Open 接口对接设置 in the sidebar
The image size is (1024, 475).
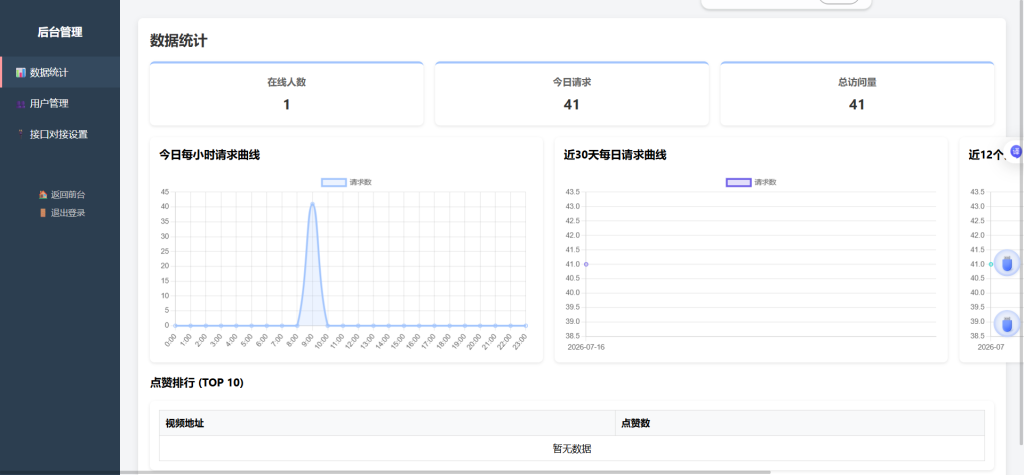60,134
